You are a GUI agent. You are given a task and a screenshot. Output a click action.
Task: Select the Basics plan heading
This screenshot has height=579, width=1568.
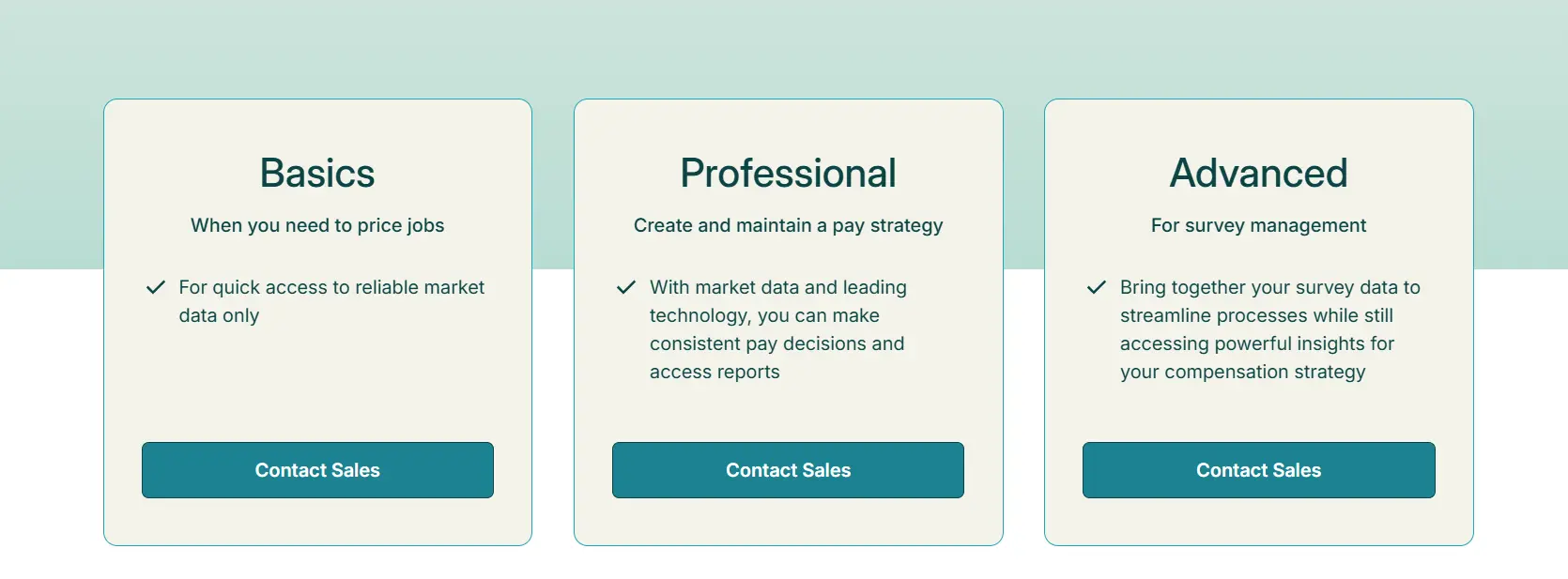point(317,173)
